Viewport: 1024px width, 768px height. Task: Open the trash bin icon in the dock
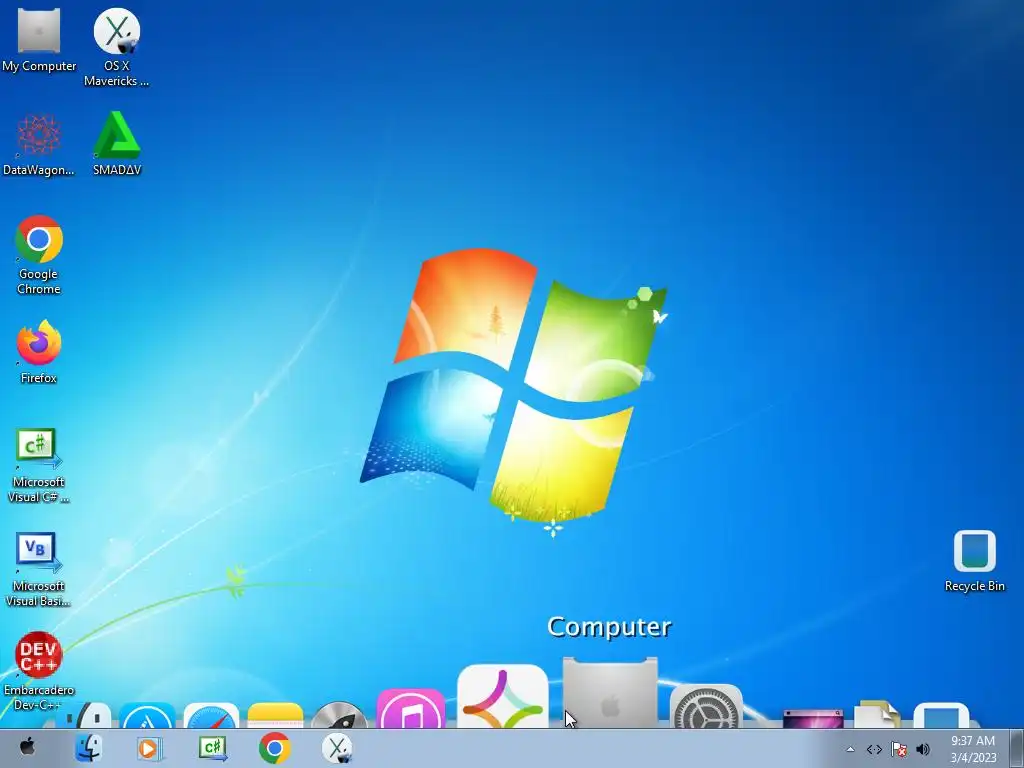click(x=941, y=716)
